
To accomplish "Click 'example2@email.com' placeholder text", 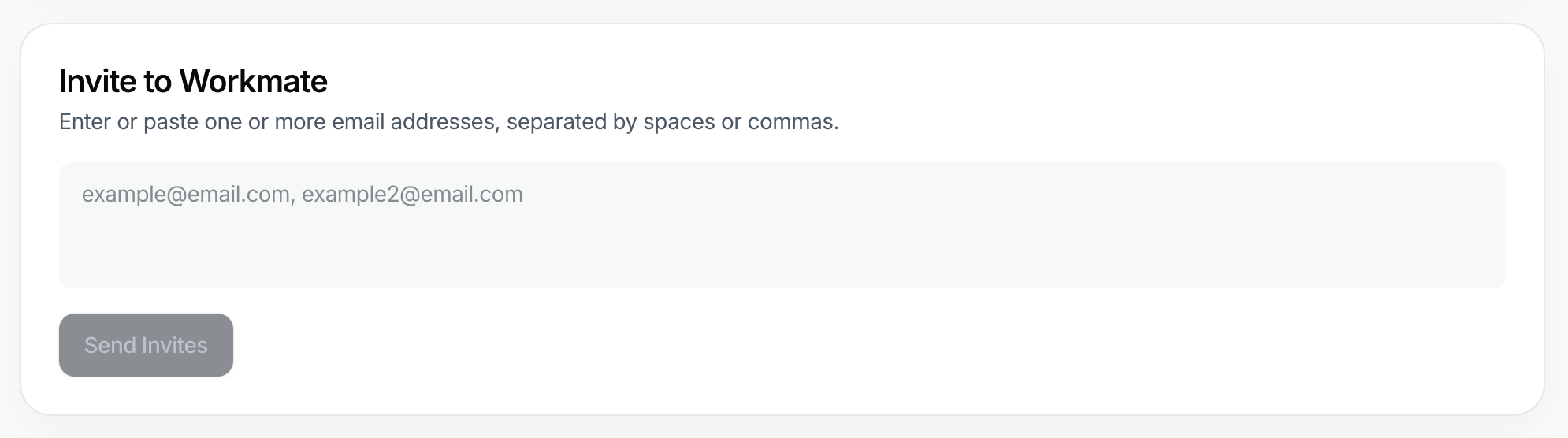I will click(412, 195).
